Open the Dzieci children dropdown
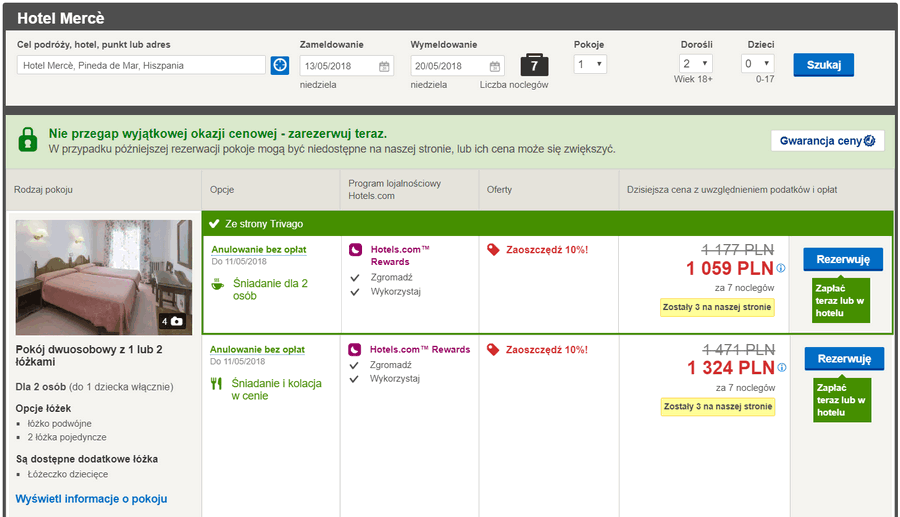This screenshot has width=900, height=517. pyautogui.click(x=758, y=64)
